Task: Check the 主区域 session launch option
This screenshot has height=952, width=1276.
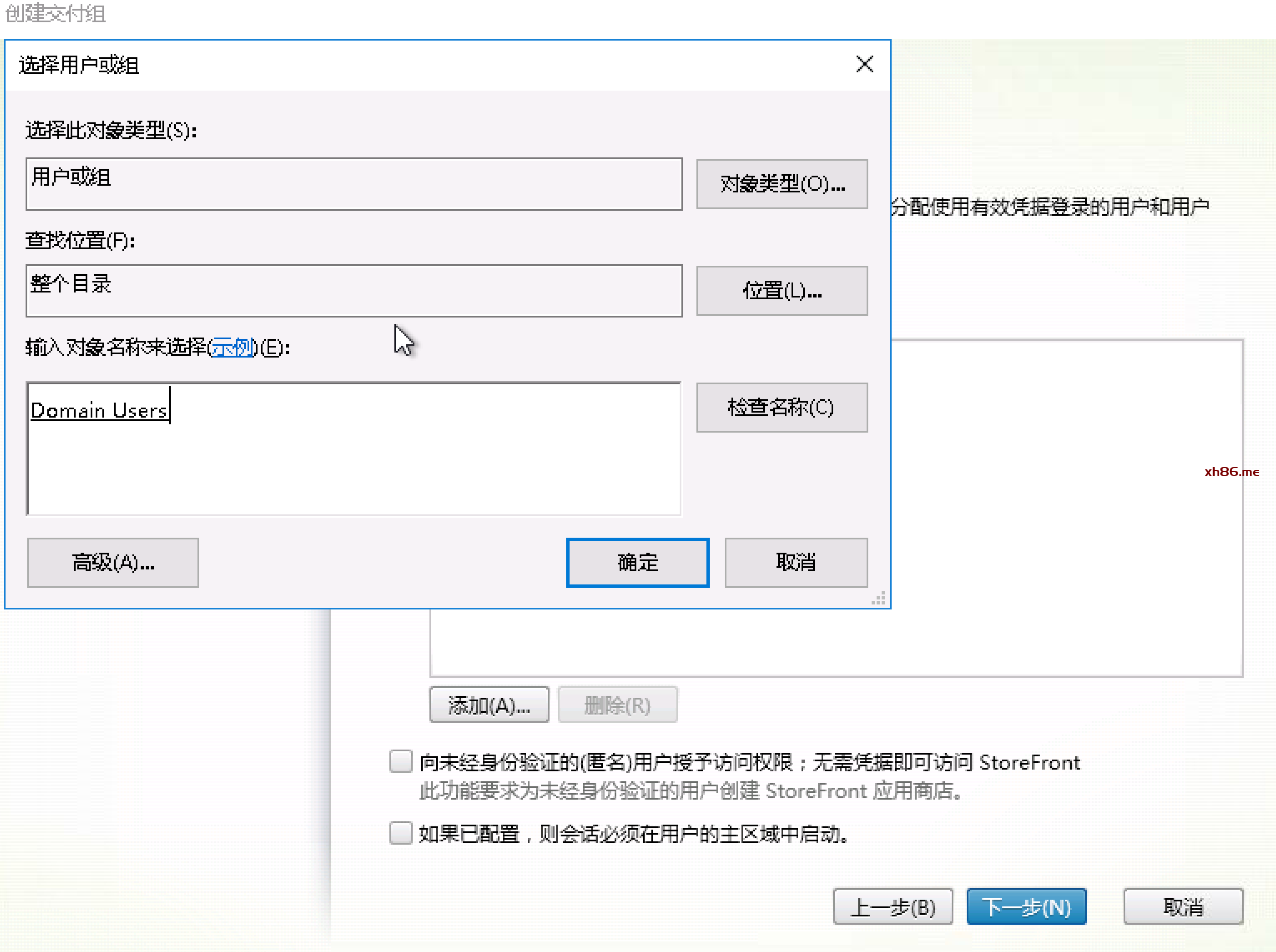Action: click(x=400, y=832)
